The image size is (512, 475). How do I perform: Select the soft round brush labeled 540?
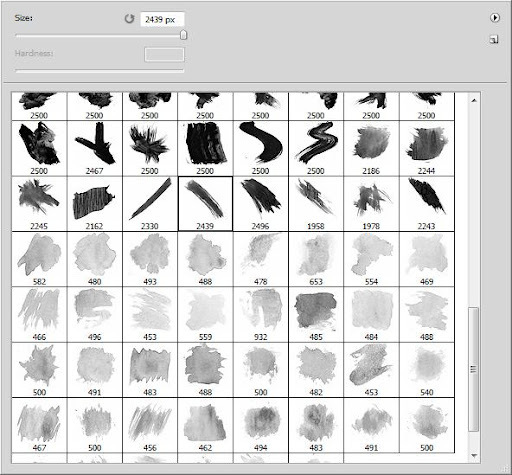(x=427, y=370)
